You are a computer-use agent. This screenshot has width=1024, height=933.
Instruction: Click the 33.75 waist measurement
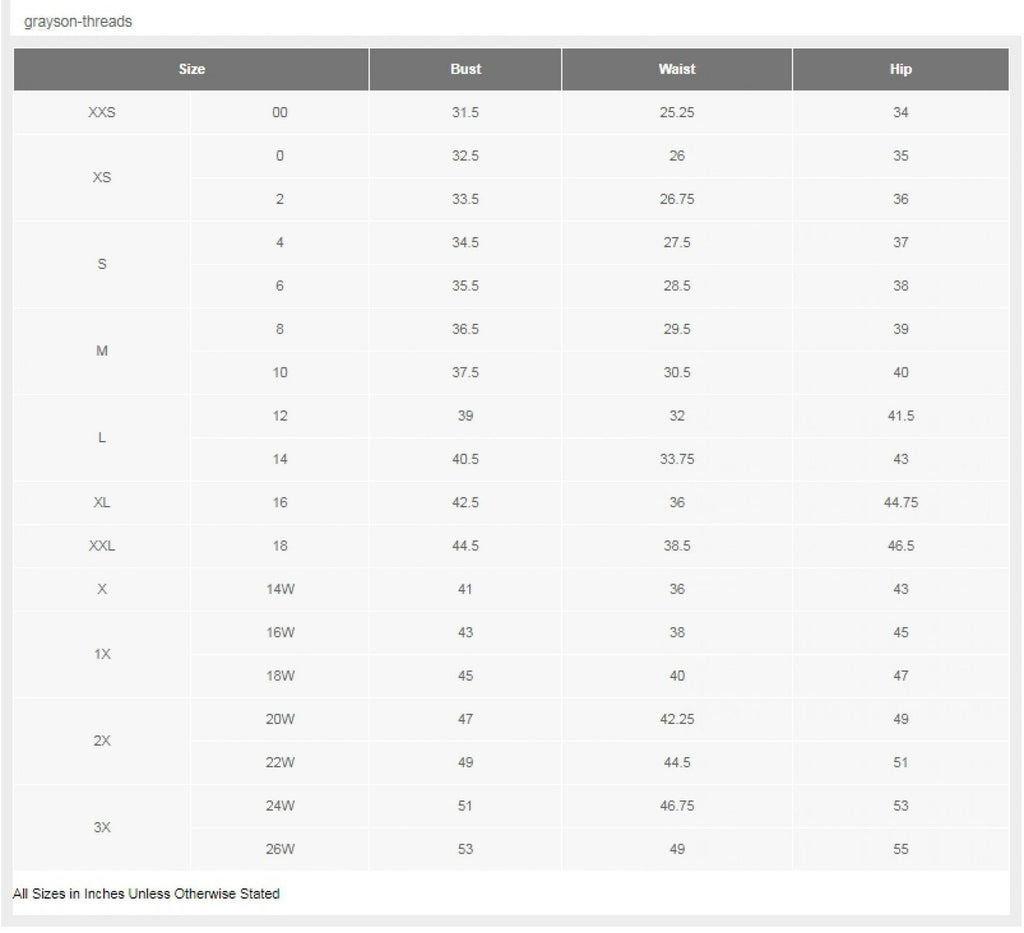click(x=677, y=459)
